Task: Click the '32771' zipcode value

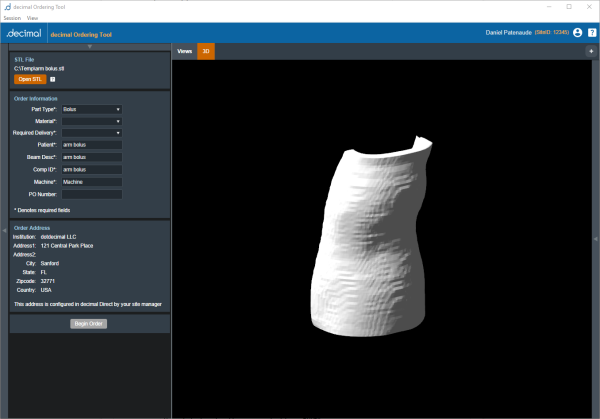Action: (47, 281)
